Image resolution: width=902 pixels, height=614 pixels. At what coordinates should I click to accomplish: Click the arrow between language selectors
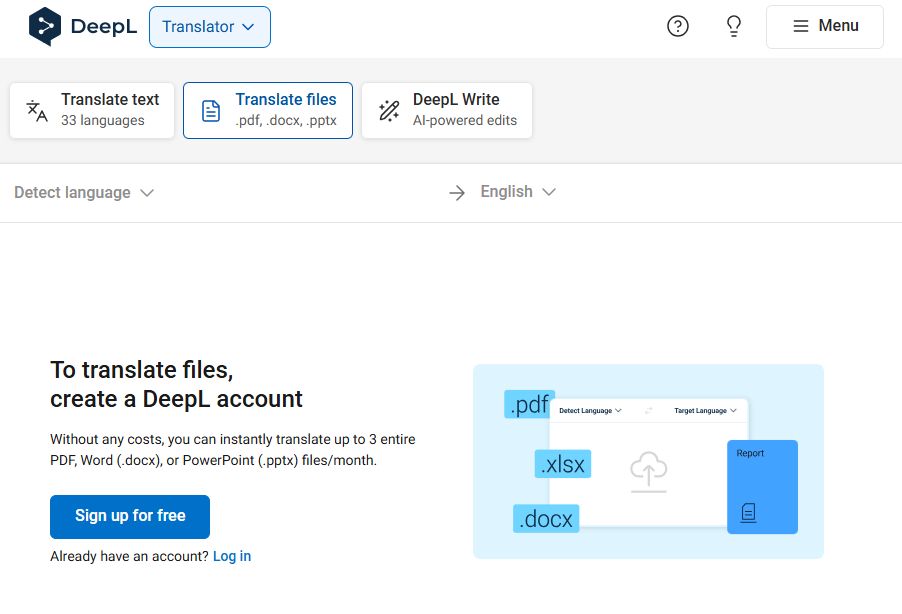457,192
